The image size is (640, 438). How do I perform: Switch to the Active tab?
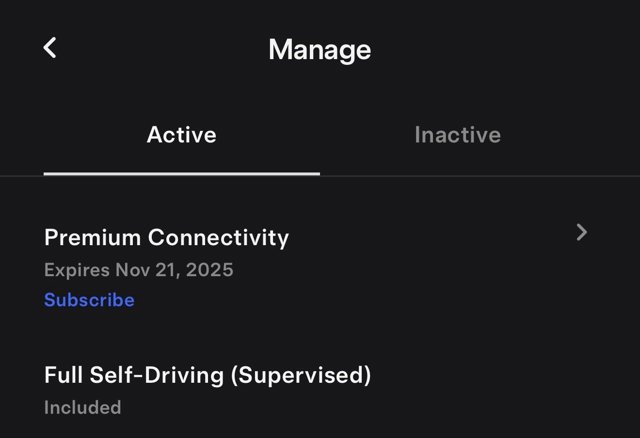pos(181,135)
